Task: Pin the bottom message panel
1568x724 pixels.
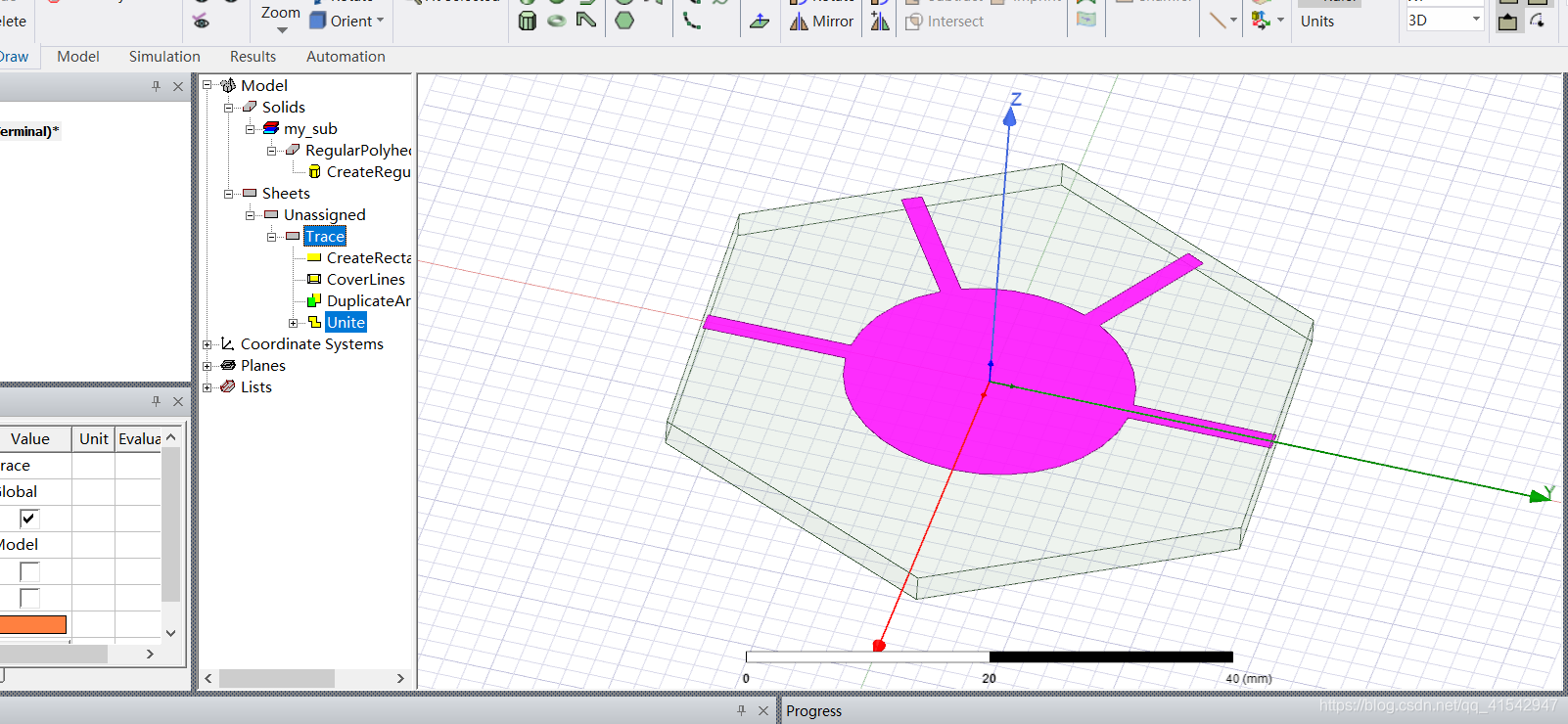Action: coord(741,710)
